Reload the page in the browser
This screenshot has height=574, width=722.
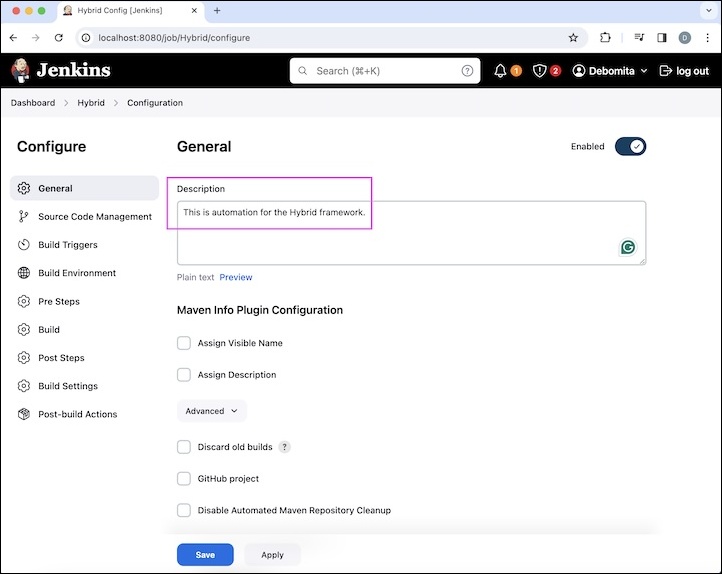[59, 38]
